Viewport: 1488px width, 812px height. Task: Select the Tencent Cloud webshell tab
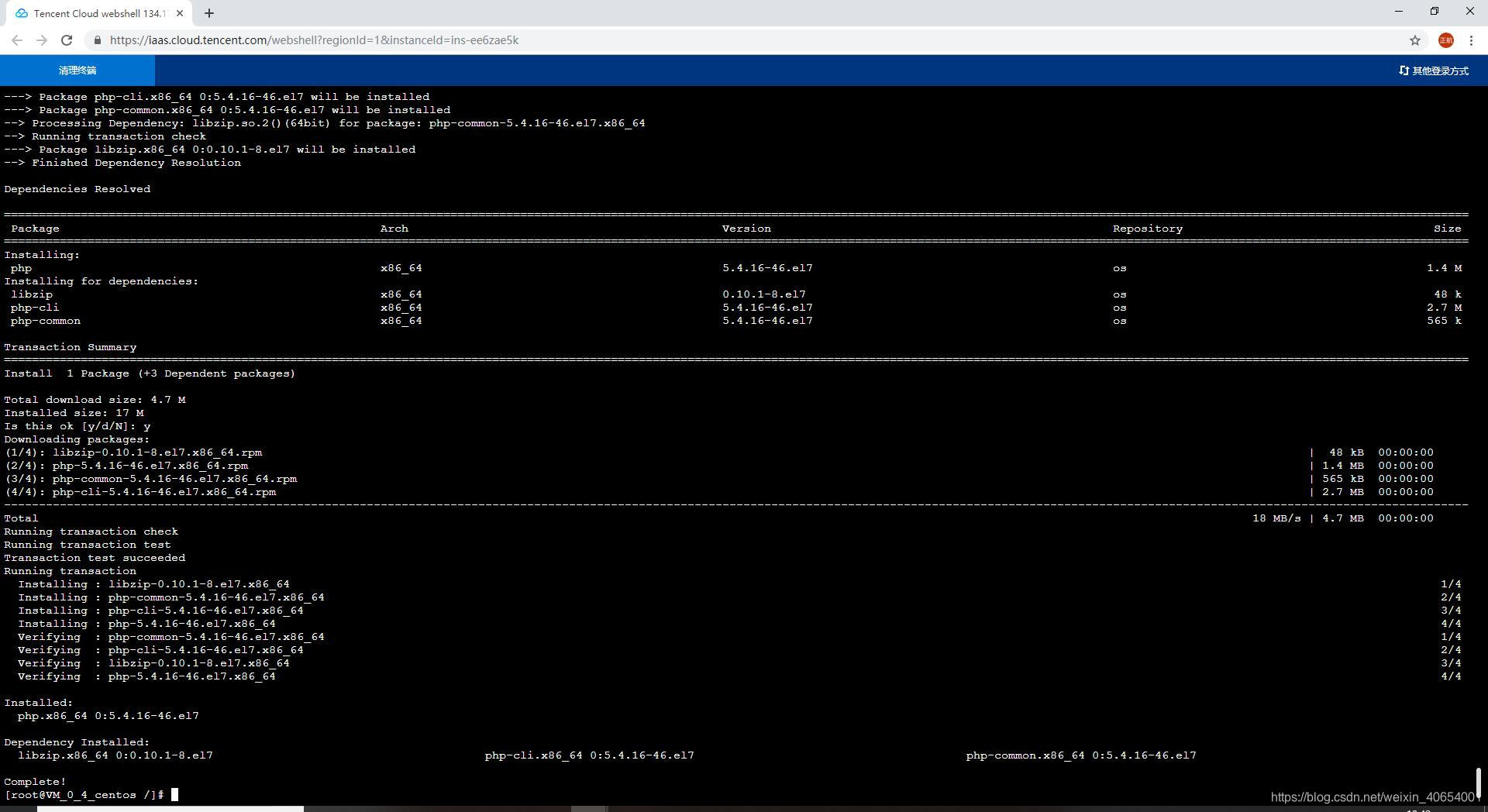pos(99,13)
